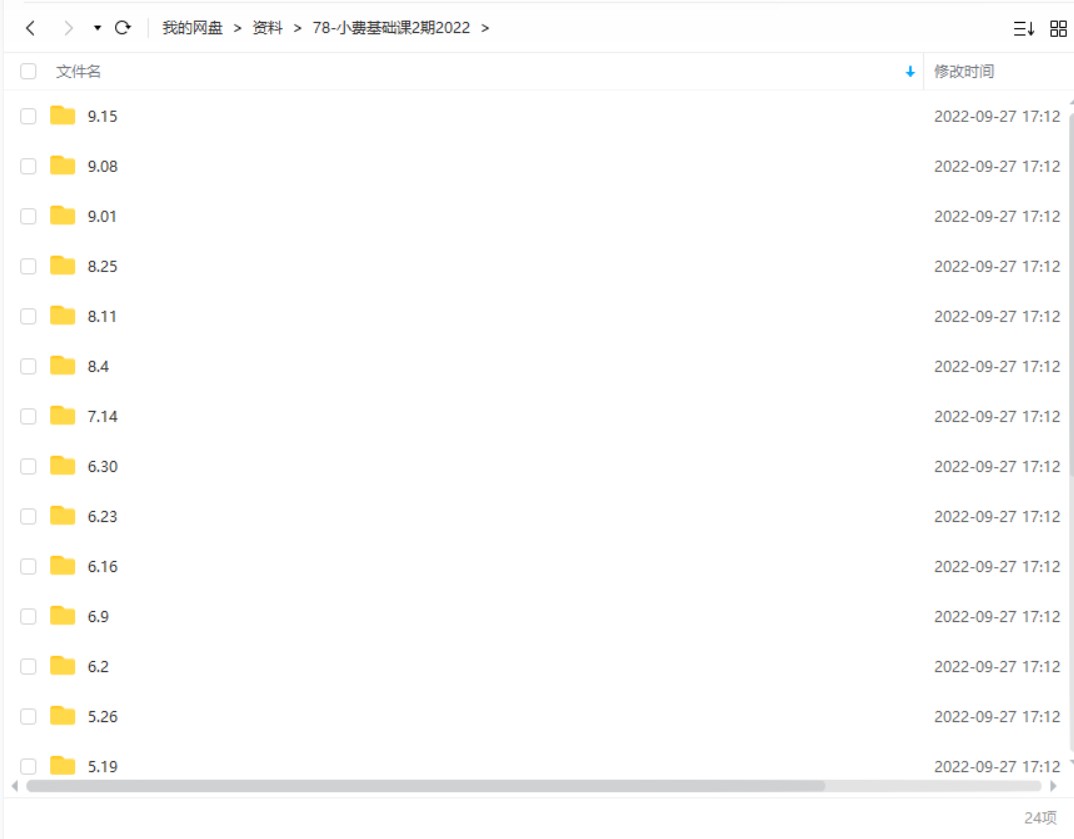Select checkbox for folder 7.14
The image size is (1074, 839).
pyautogui.click(x=28, y=416)
